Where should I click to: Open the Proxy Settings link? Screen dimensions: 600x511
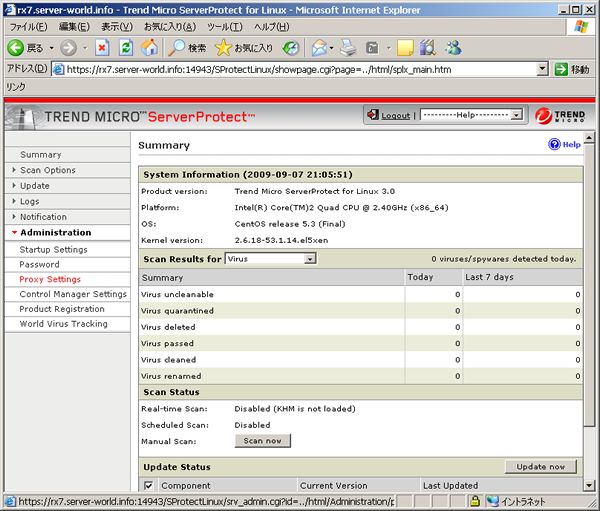coord(50,279)
